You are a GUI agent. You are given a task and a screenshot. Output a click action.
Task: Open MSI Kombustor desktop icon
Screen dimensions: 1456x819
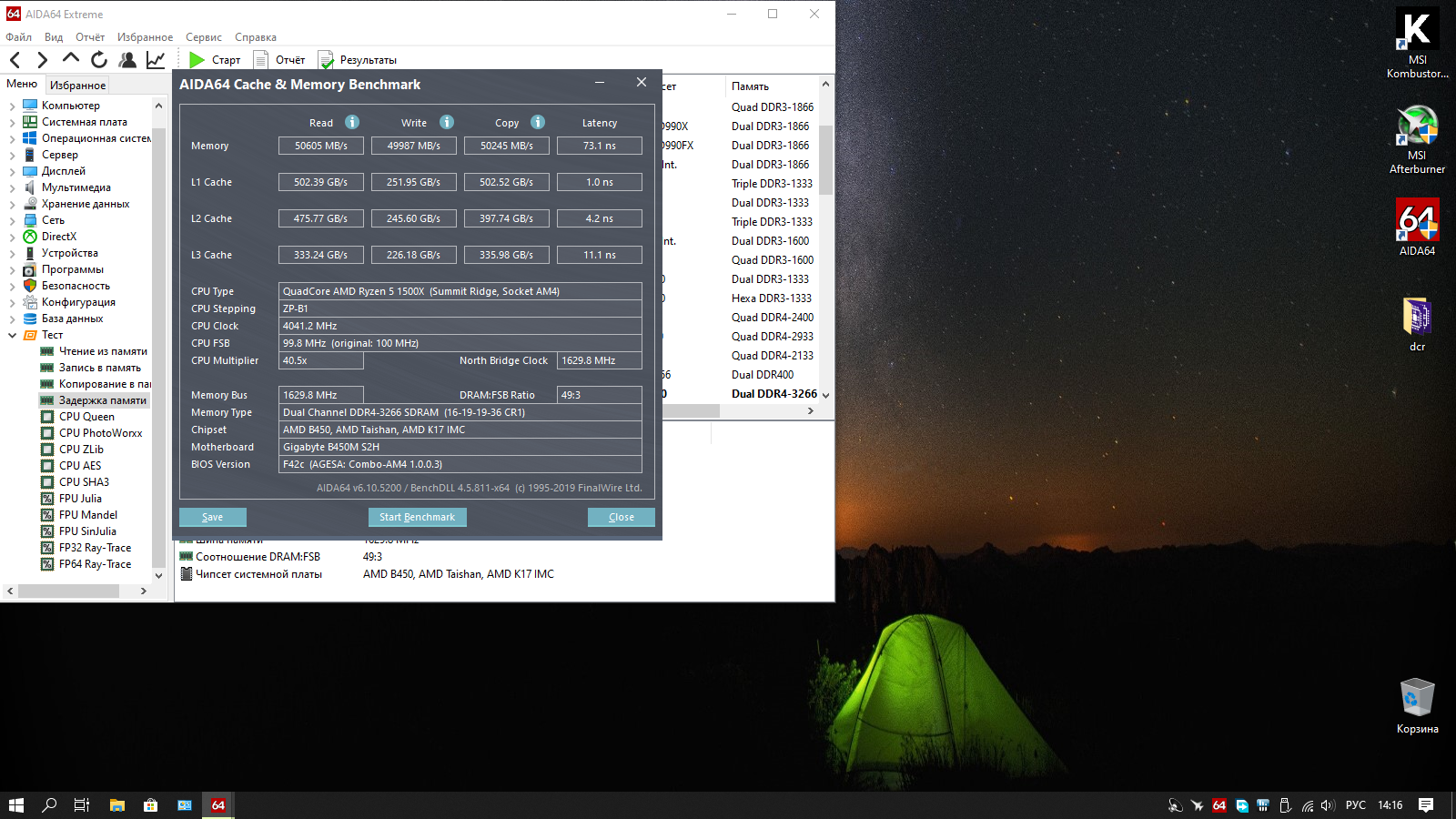point(1417,43)
